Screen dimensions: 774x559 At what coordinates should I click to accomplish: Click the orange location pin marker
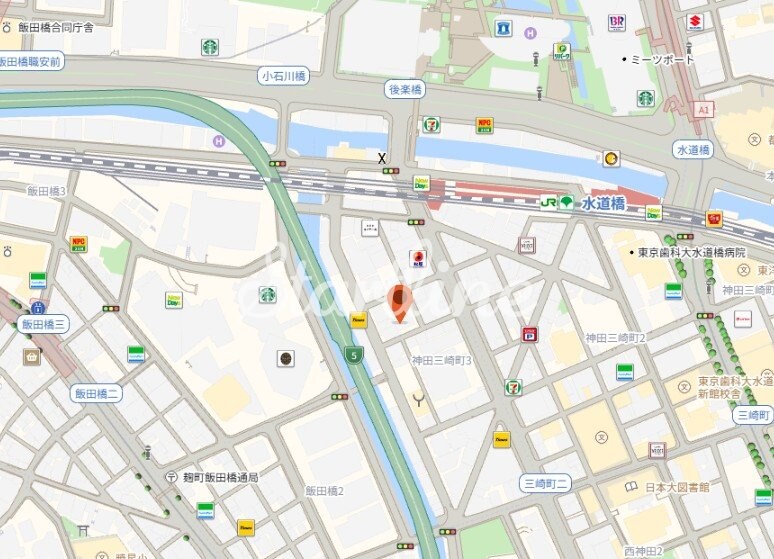pyautogui.click(x=399, y=304)
